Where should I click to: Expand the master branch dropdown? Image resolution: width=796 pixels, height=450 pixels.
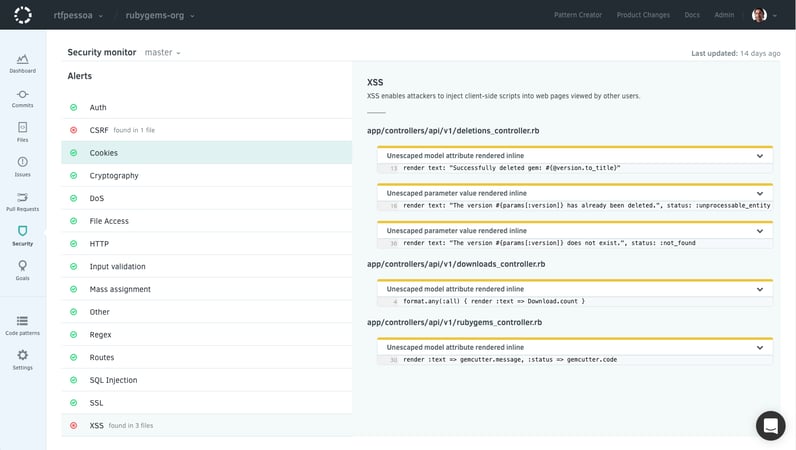coord(163,52)
